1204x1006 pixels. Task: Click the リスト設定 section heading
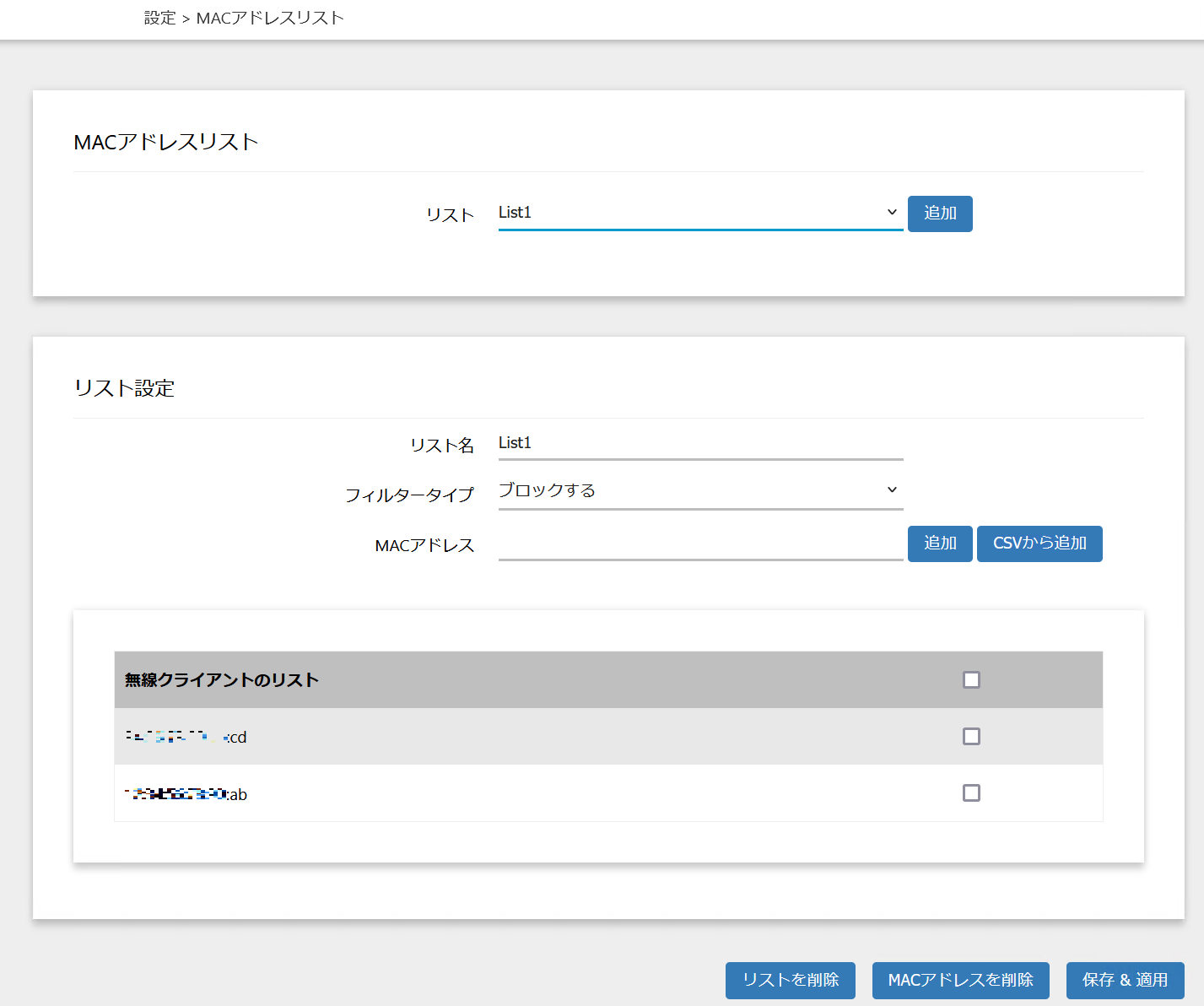125,388
